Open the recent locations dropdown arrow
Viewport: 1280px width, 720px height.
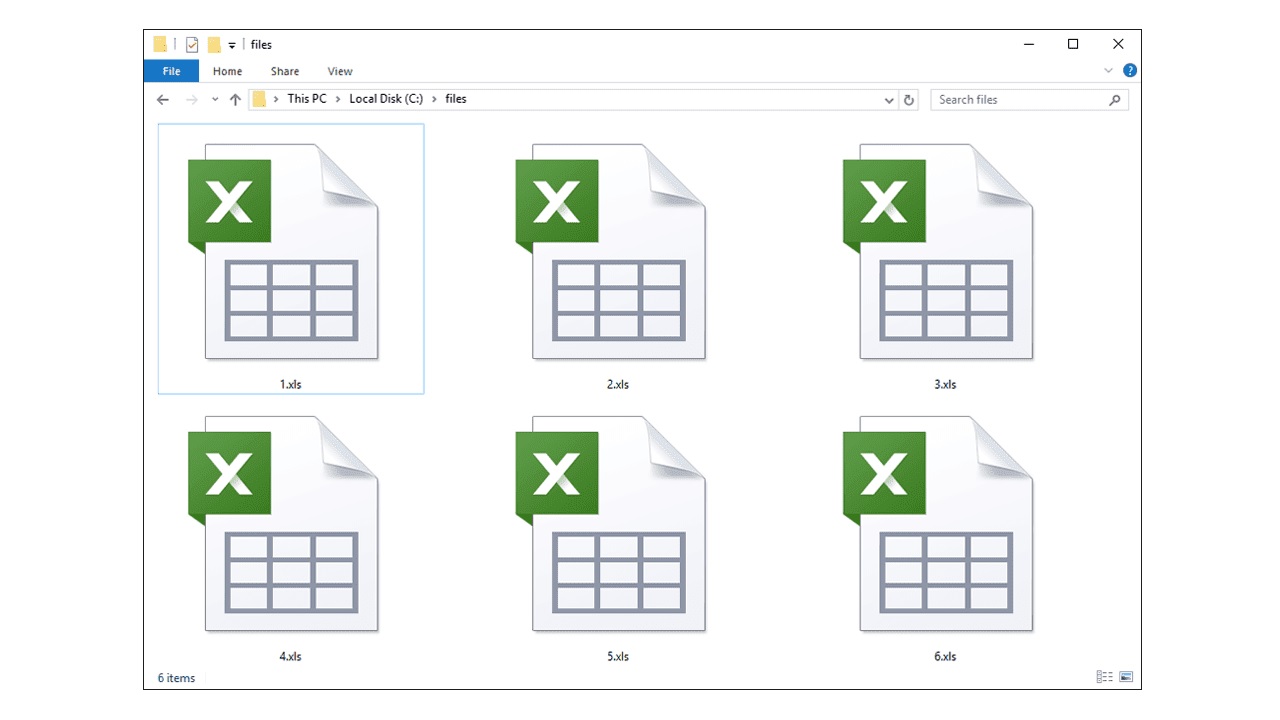[215, 100]
